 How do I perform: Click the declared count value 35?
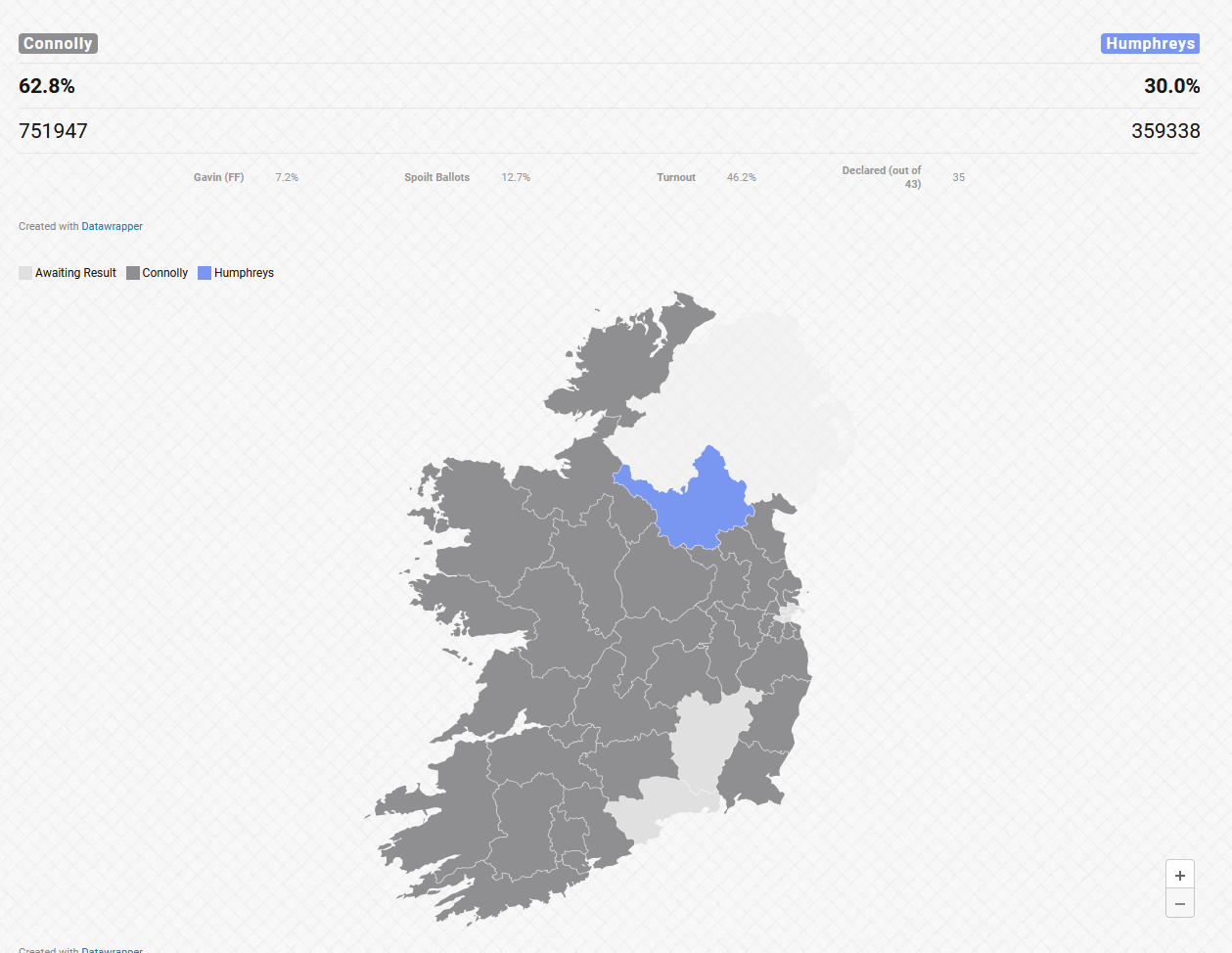[959, 177]
